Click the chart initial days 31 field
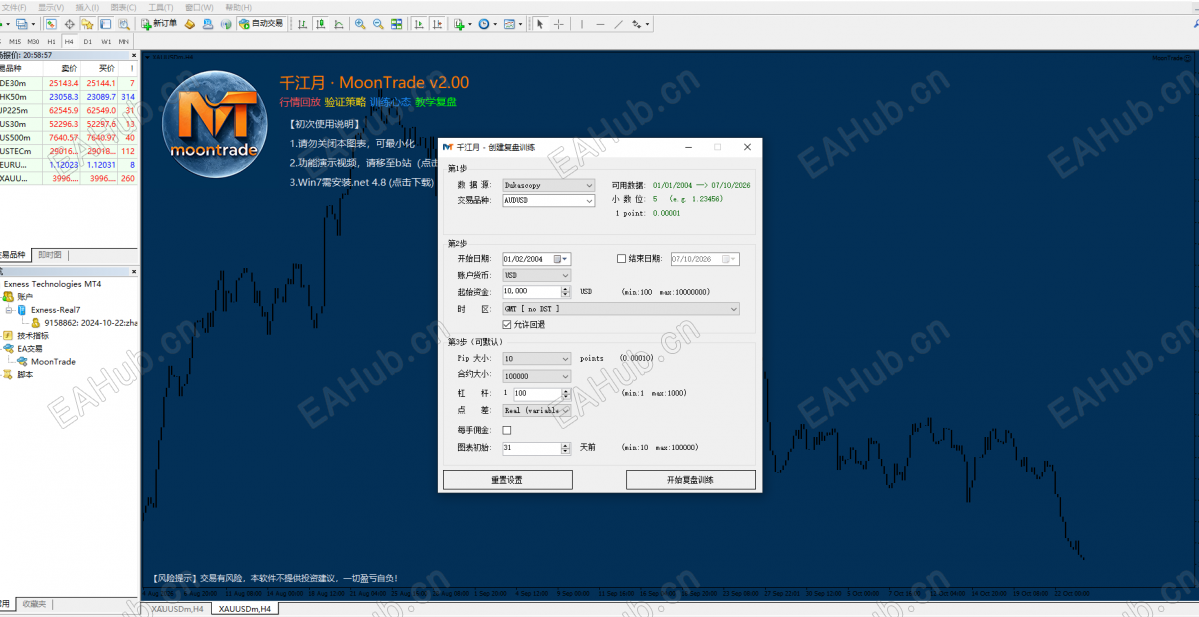 click(x=531, y=448)
